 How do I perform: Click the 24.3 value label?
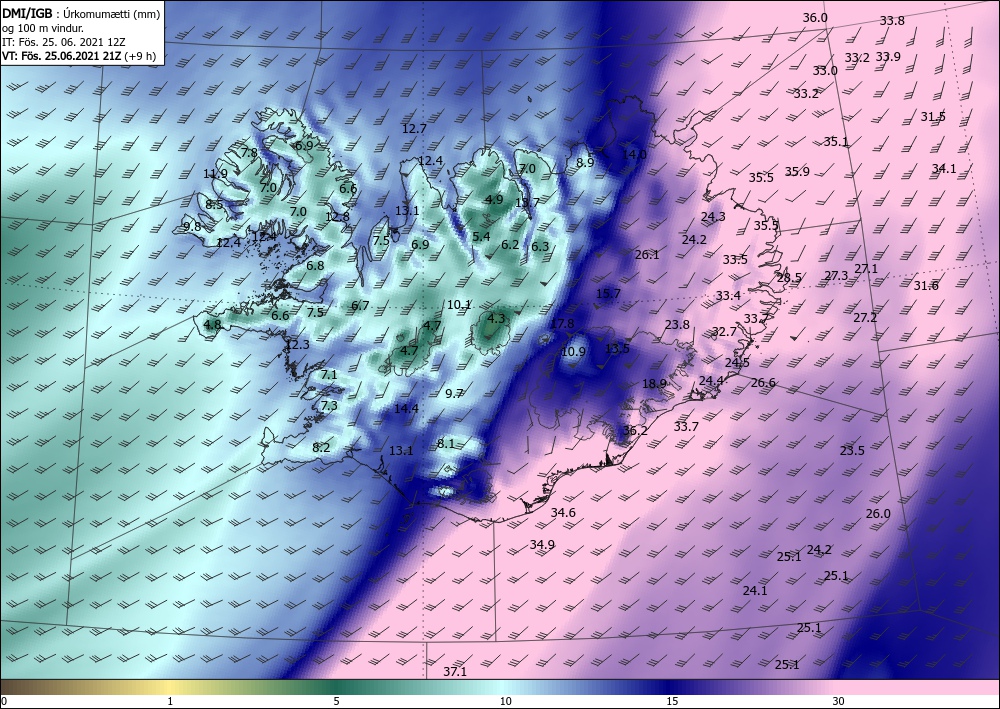(x=712, y=217)
